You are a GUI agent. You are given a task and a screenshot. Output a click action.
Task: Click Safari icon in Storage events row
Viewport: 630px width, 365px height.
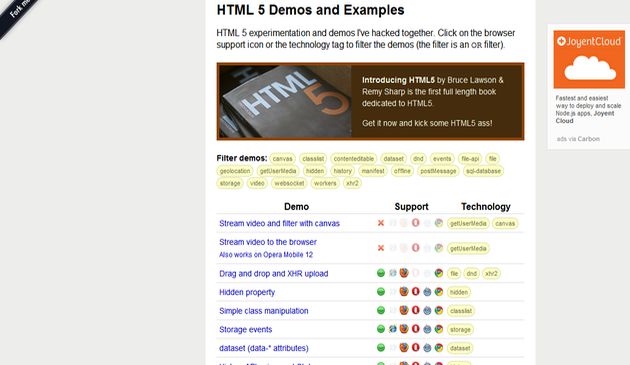[x=427, y=329]
